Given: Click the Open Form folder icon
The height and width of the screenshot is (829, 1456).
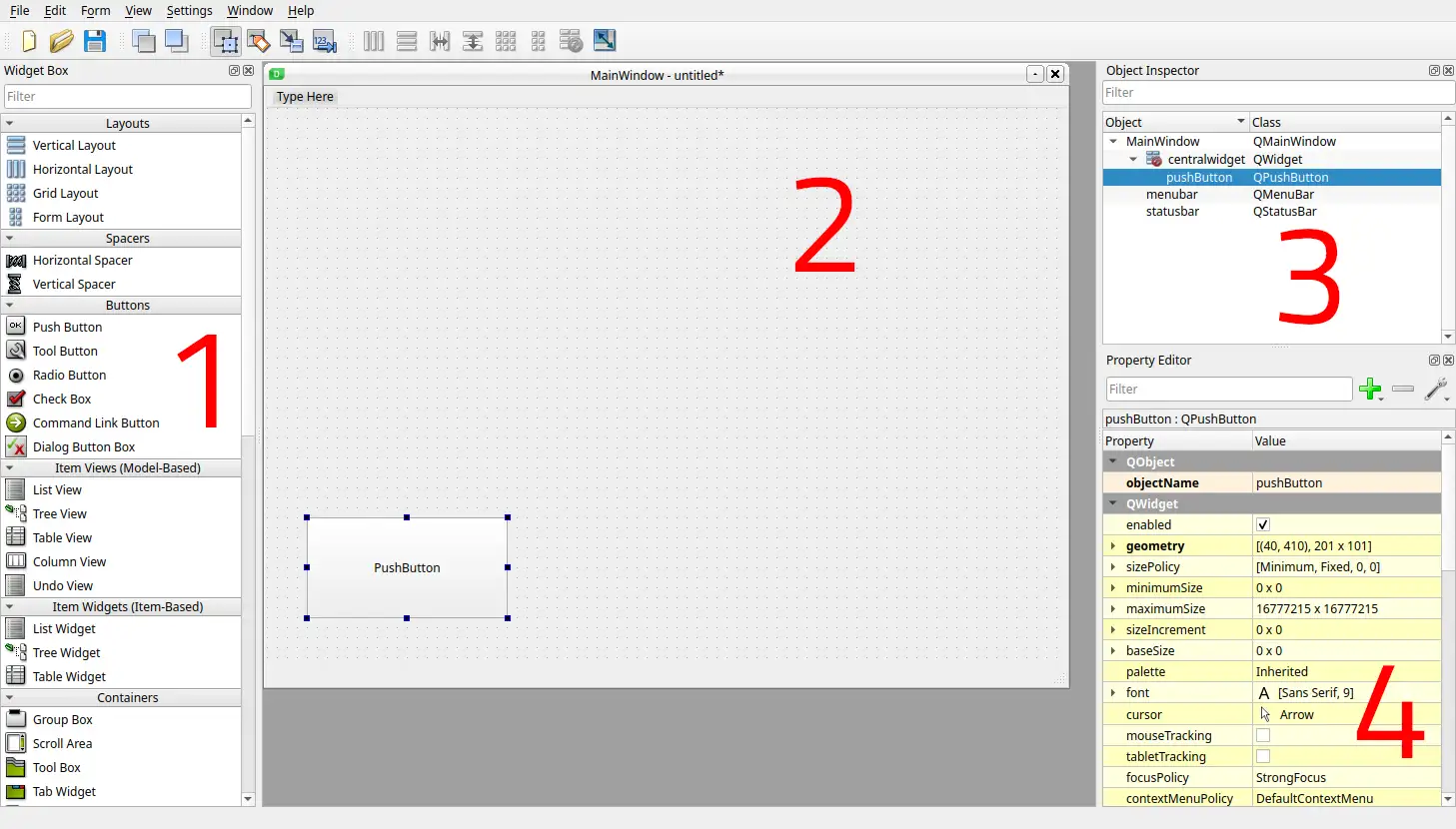Looking at the screenshot, I should pyautogui.click(x=62, y=41).
